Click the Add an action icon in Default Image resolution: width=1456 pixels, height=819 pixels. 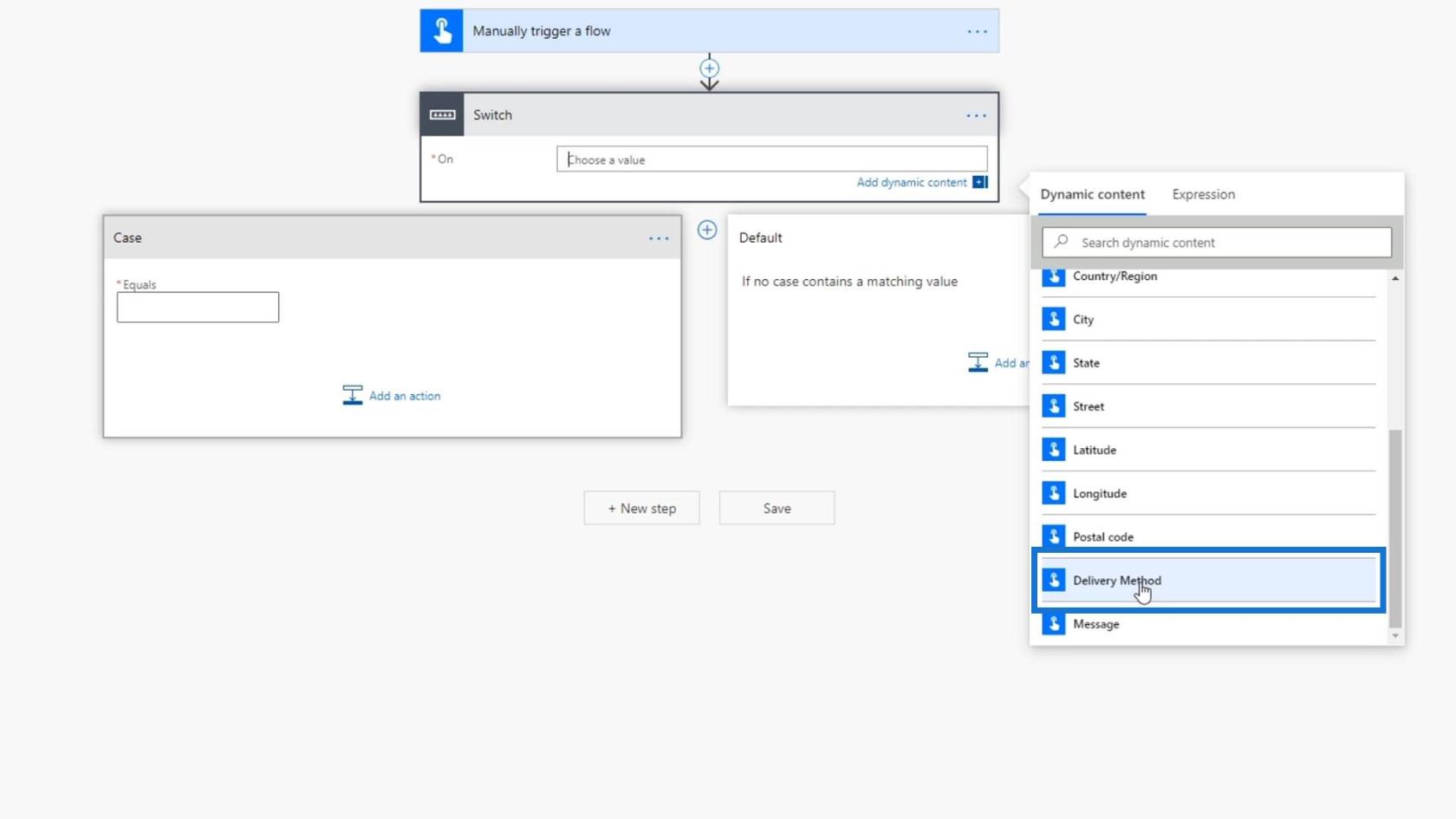pos(978,362)
